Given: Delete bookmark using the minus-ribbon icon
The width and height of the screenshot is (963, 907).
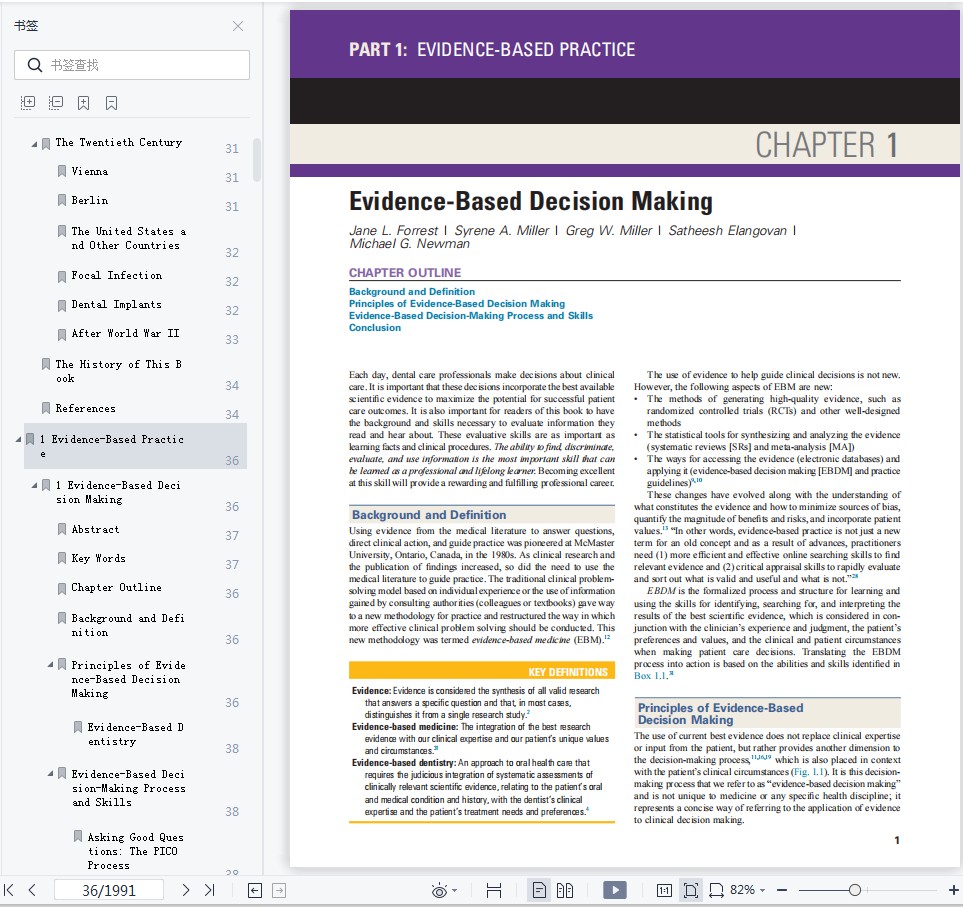Looking at the screenshot, I should pos(111,103).
